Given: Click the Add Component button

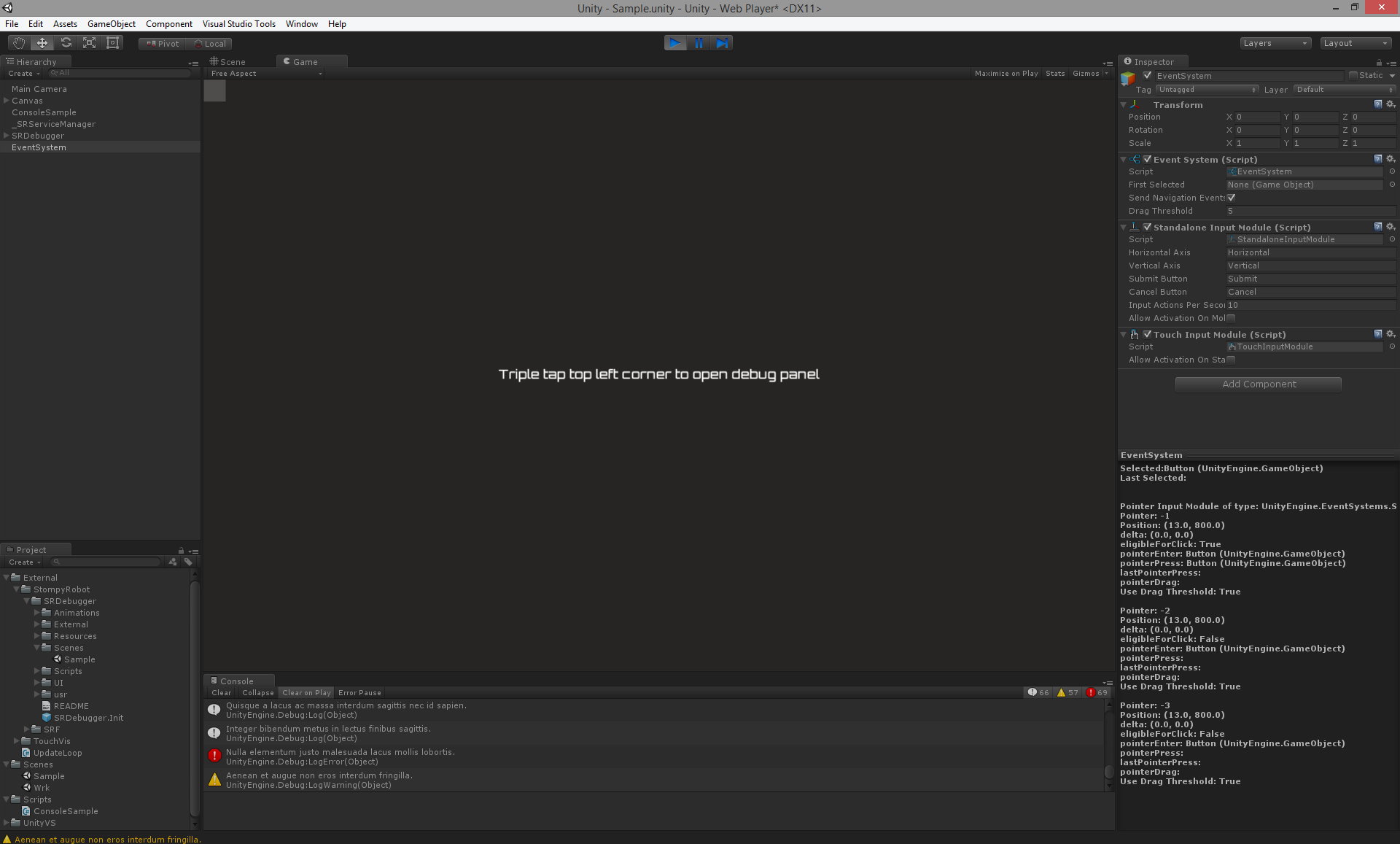Looking at the screenshot, I should coord(1259,384).
